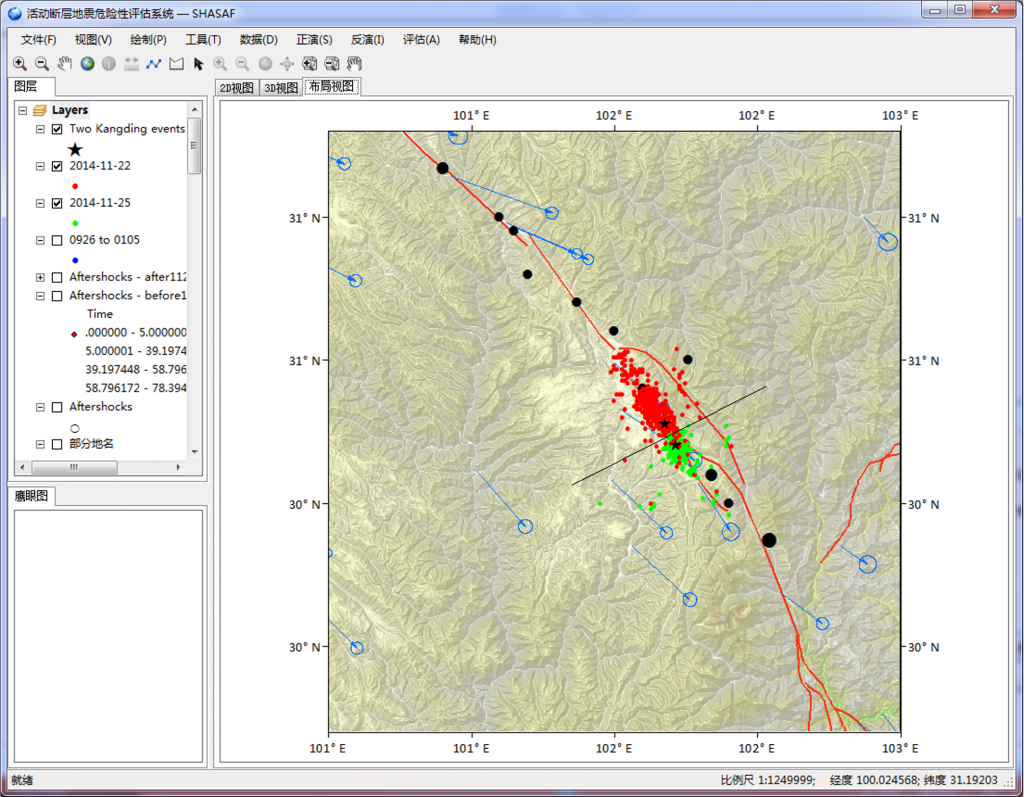Select the zoom in magnifier tool
Viewport: 1024px width, 797px height.
pyautogui.click(x=19, y=64)
